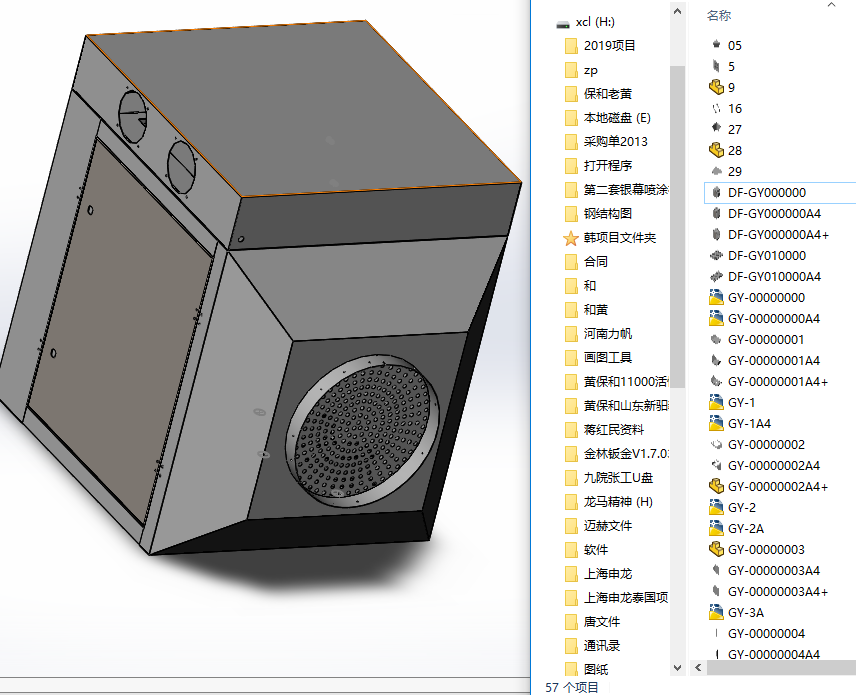Click the part icon next to 5
The image size is (856, 695).
click(x=716, y=66)
